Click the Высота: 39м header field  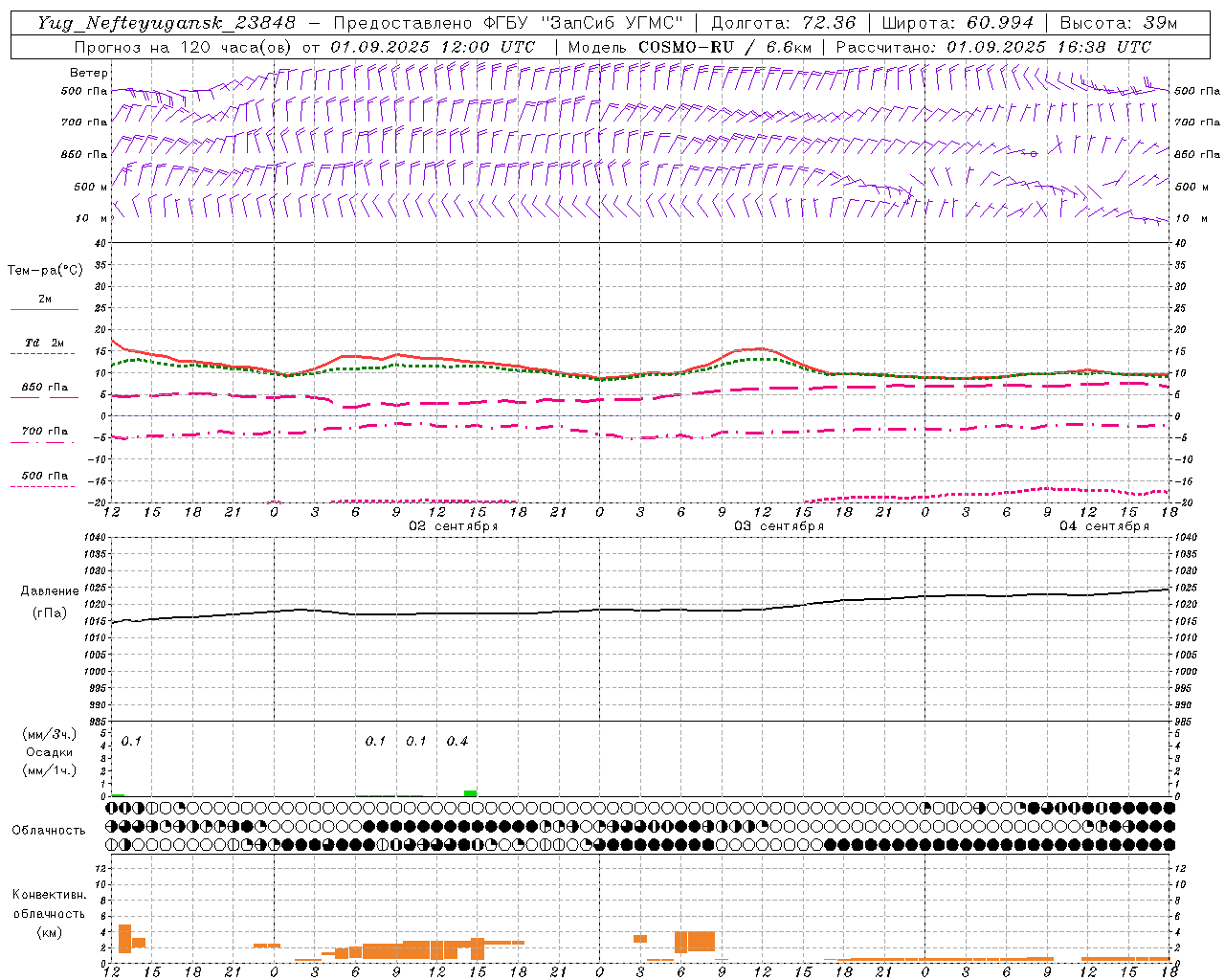point(1118,23)
